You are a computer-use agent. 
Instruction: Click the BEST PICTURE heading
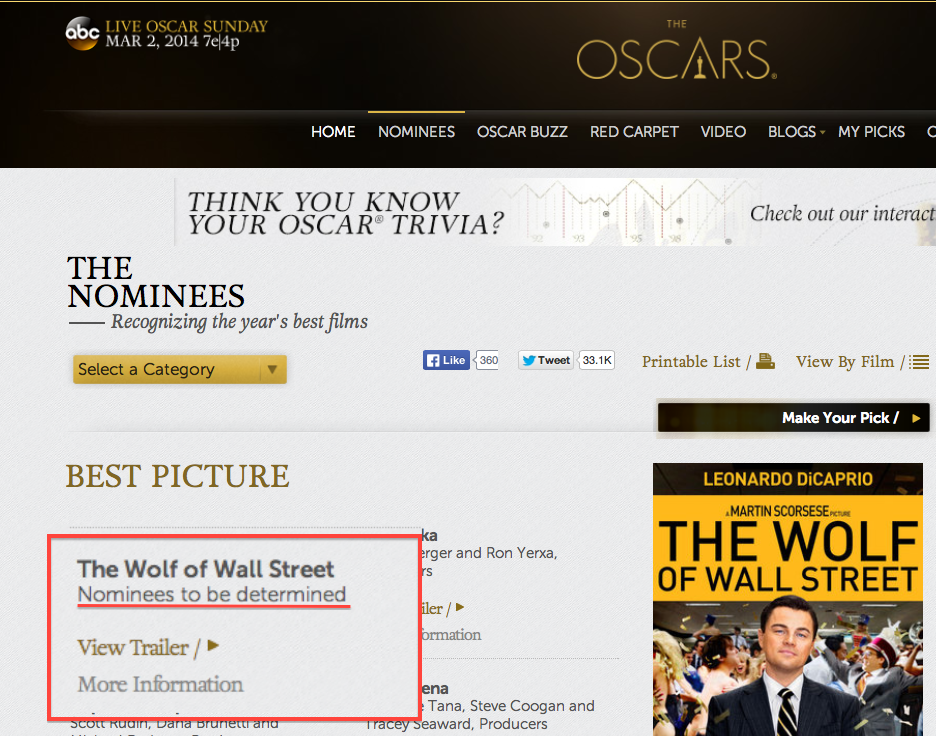click(177, 476)
